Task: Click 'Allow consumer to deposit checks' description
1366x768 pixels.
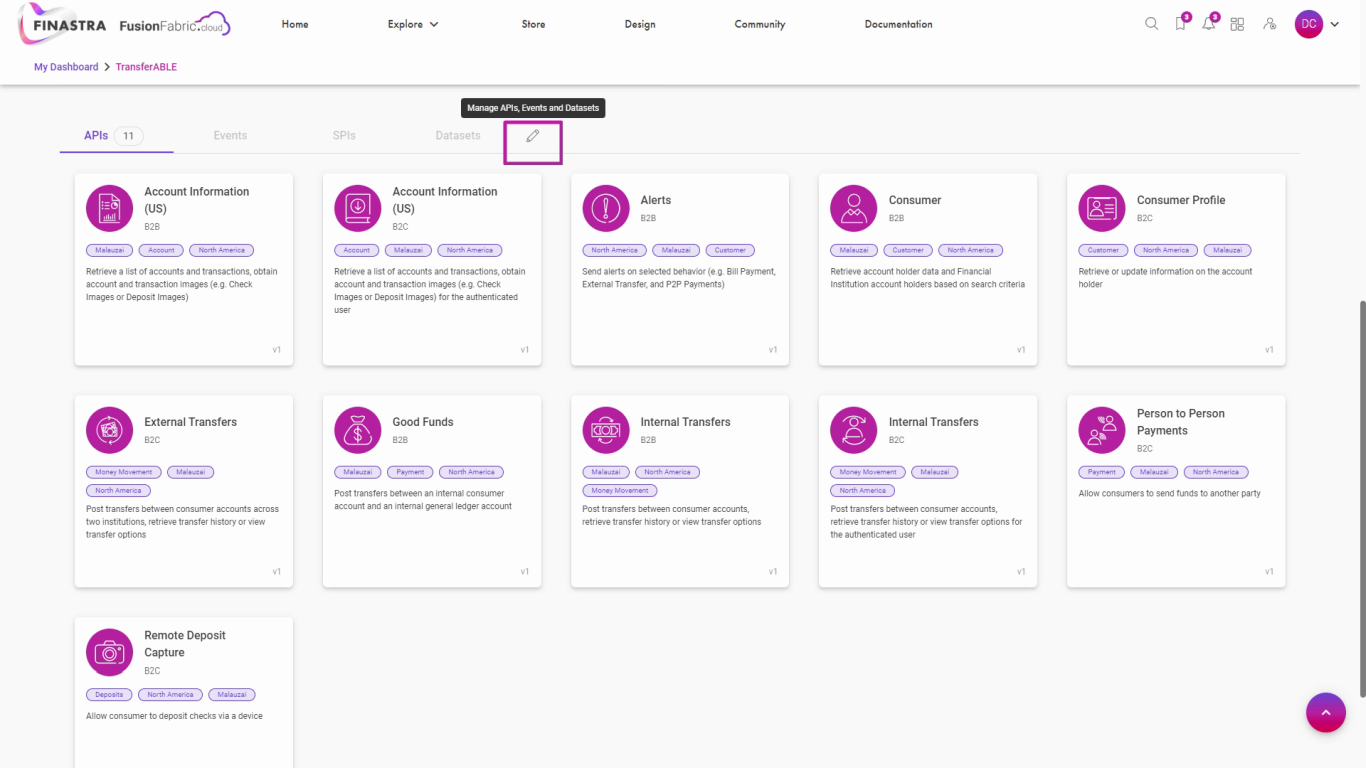Action: (174, 716)
